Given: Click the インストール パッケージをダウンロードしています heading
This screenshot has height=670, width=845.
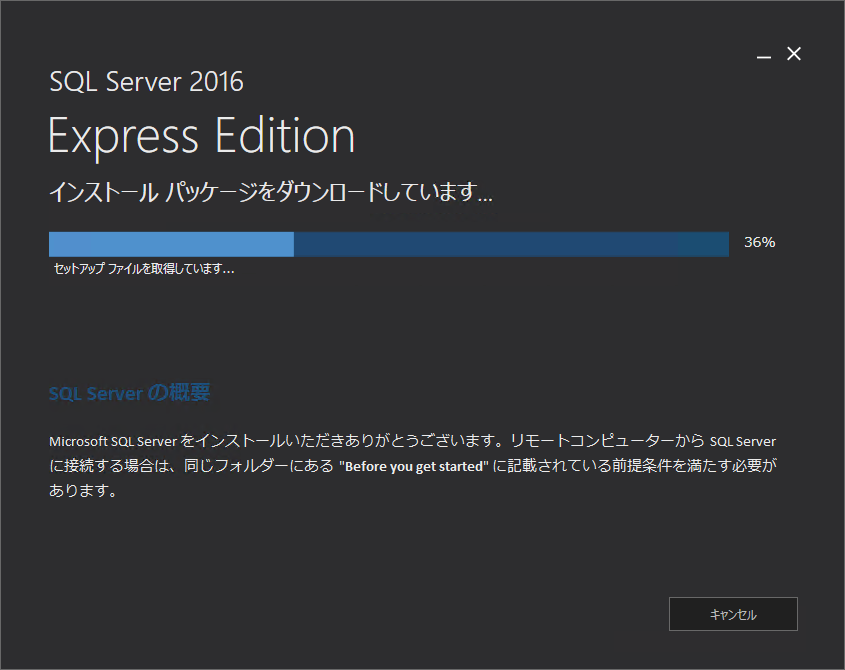Looking at the screenshot, I should tap(270, 192).
